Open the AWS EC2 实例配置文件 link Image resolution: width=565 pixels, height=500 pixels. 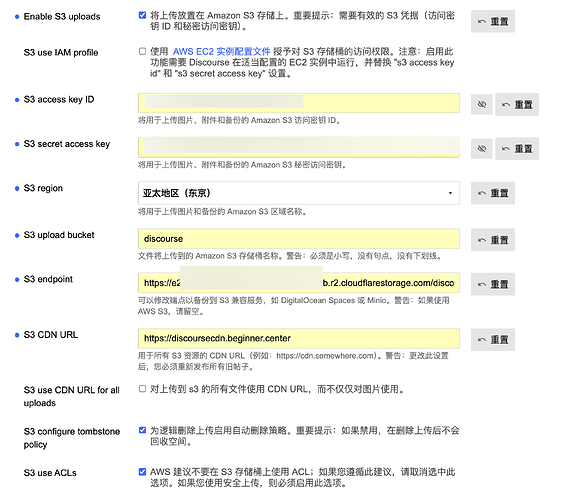pos(222,52)
